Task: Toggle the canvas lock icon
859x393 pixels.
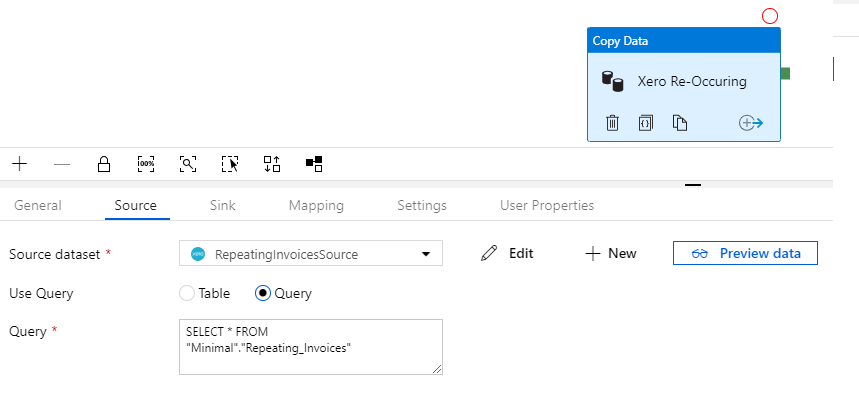Action: tap(104, 164)
